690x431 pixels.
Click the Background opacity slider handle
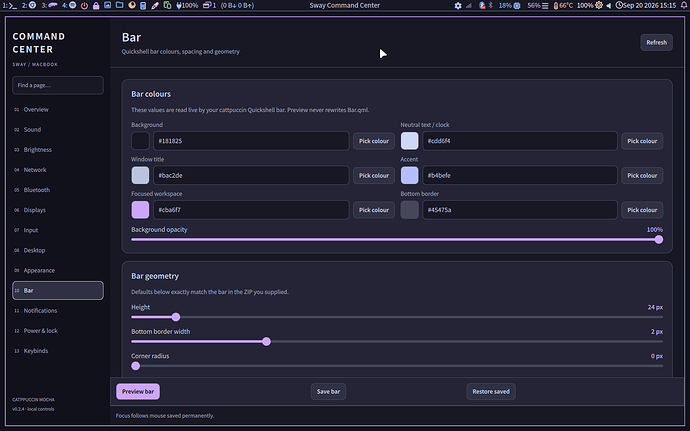click(659, 239)
